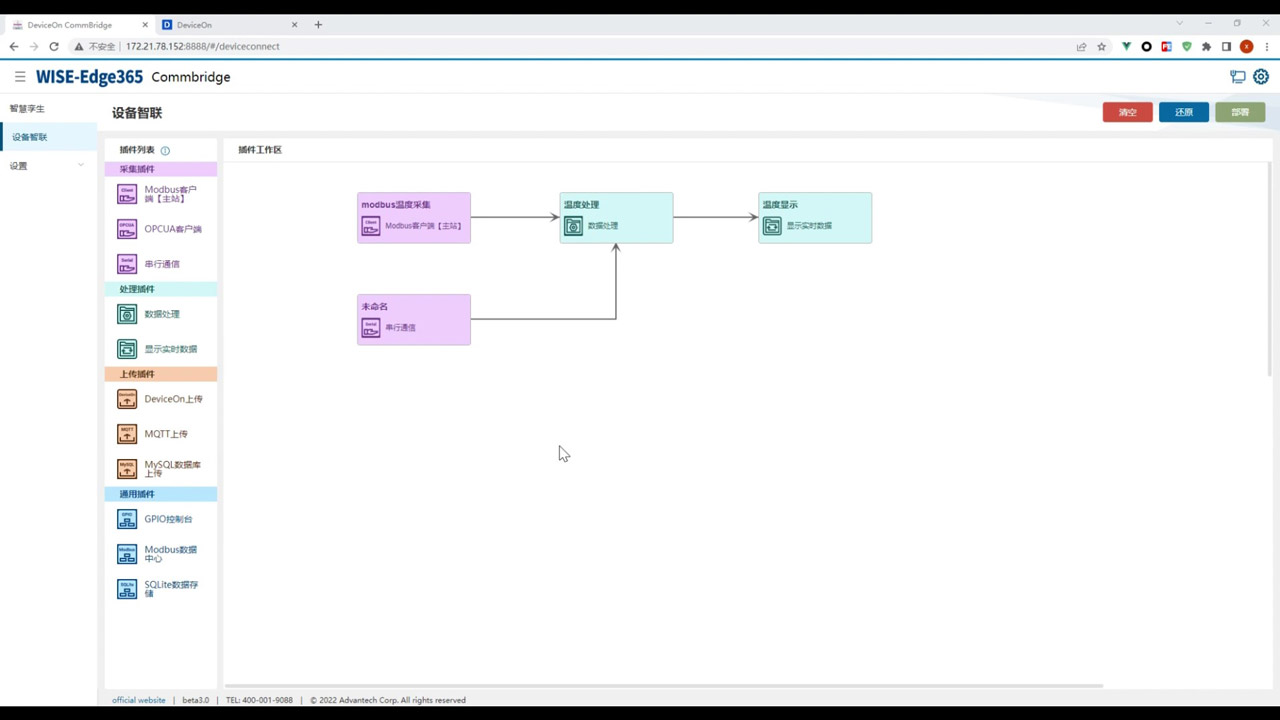This screenshot has width=1280, height=720.
Task: Open the browser profile avatar
Action: (x=1246, y=46)
